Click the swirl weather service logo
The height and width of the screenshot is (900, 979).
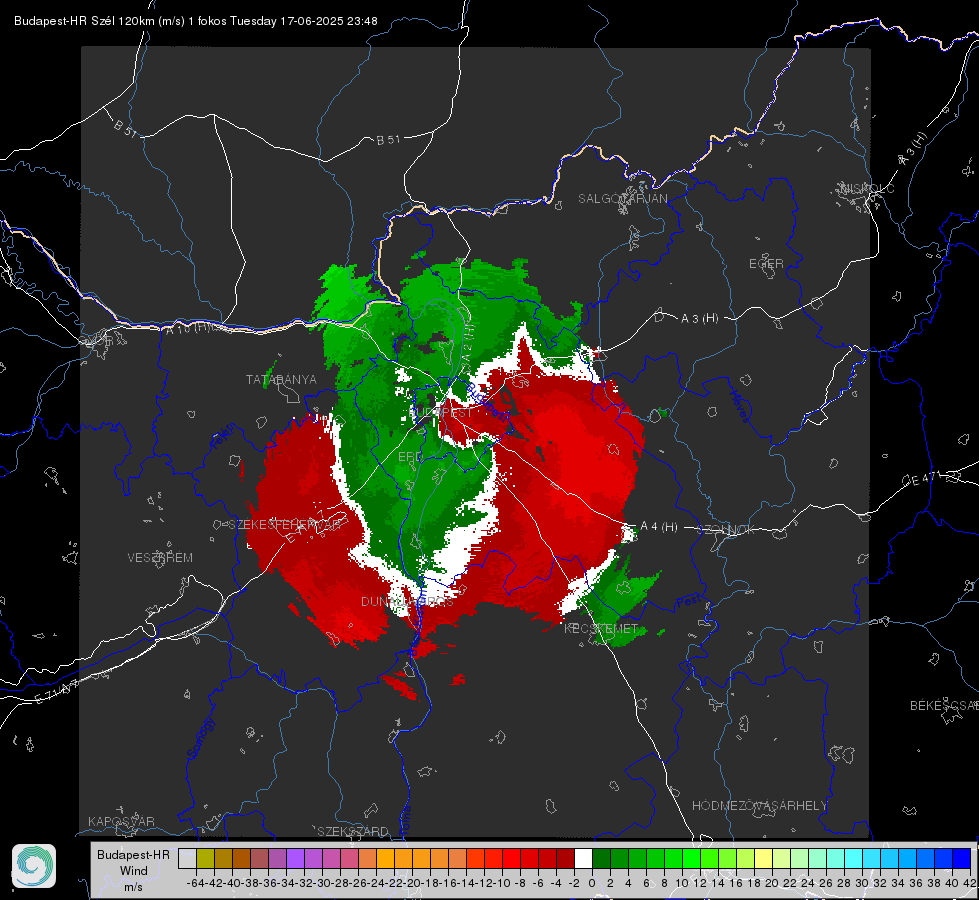[x=34, y=866]
